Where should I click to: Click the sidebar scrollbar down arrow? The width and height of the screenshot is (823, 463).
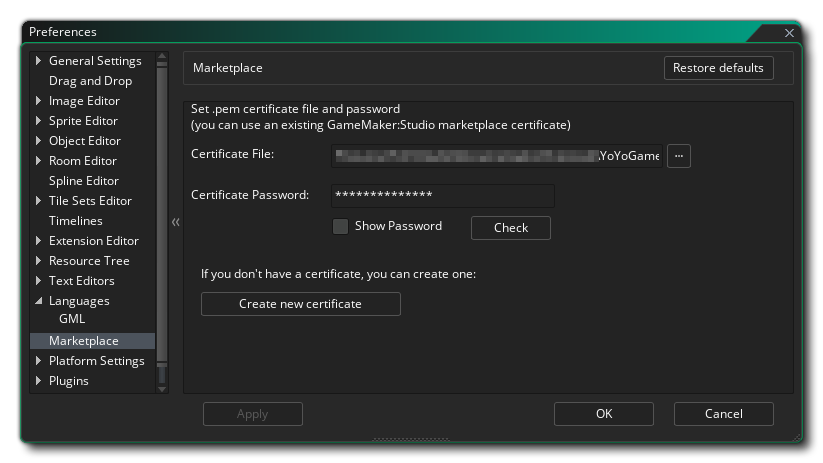163,388
